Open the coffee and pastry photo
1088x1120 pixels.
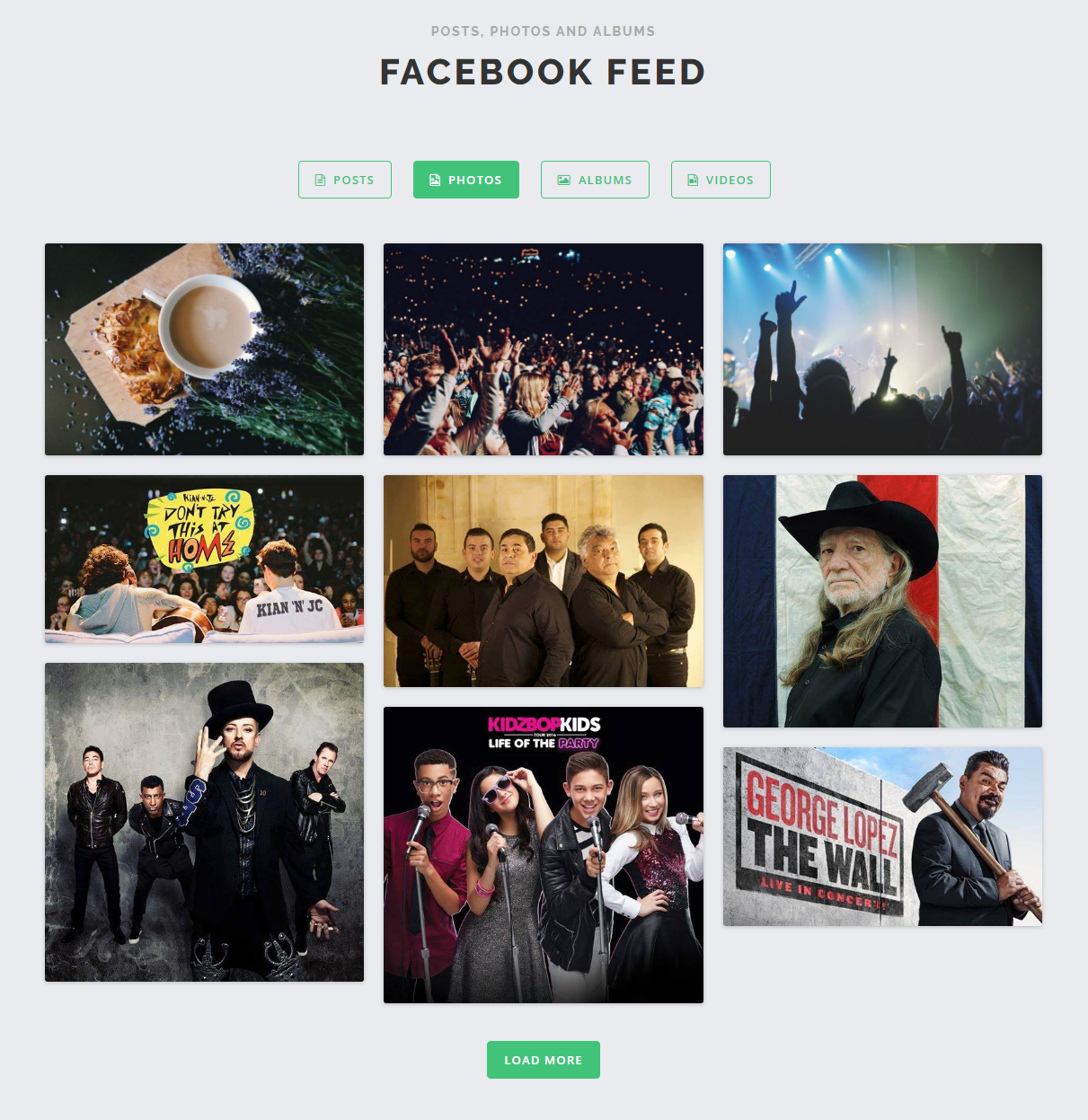click(x=204, y=349)
